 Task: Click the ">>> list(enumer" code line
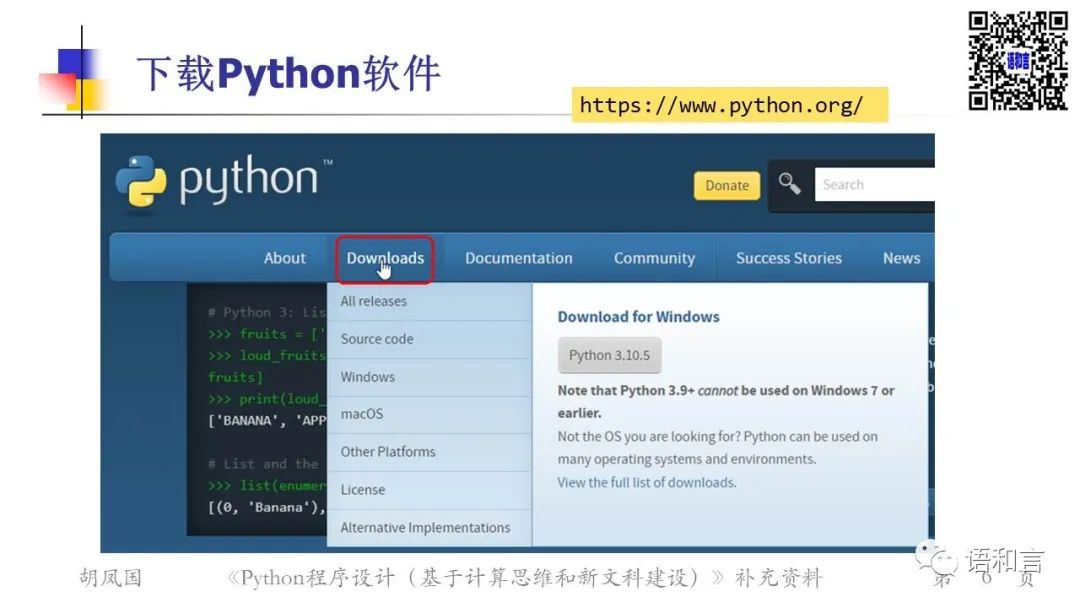267,486
